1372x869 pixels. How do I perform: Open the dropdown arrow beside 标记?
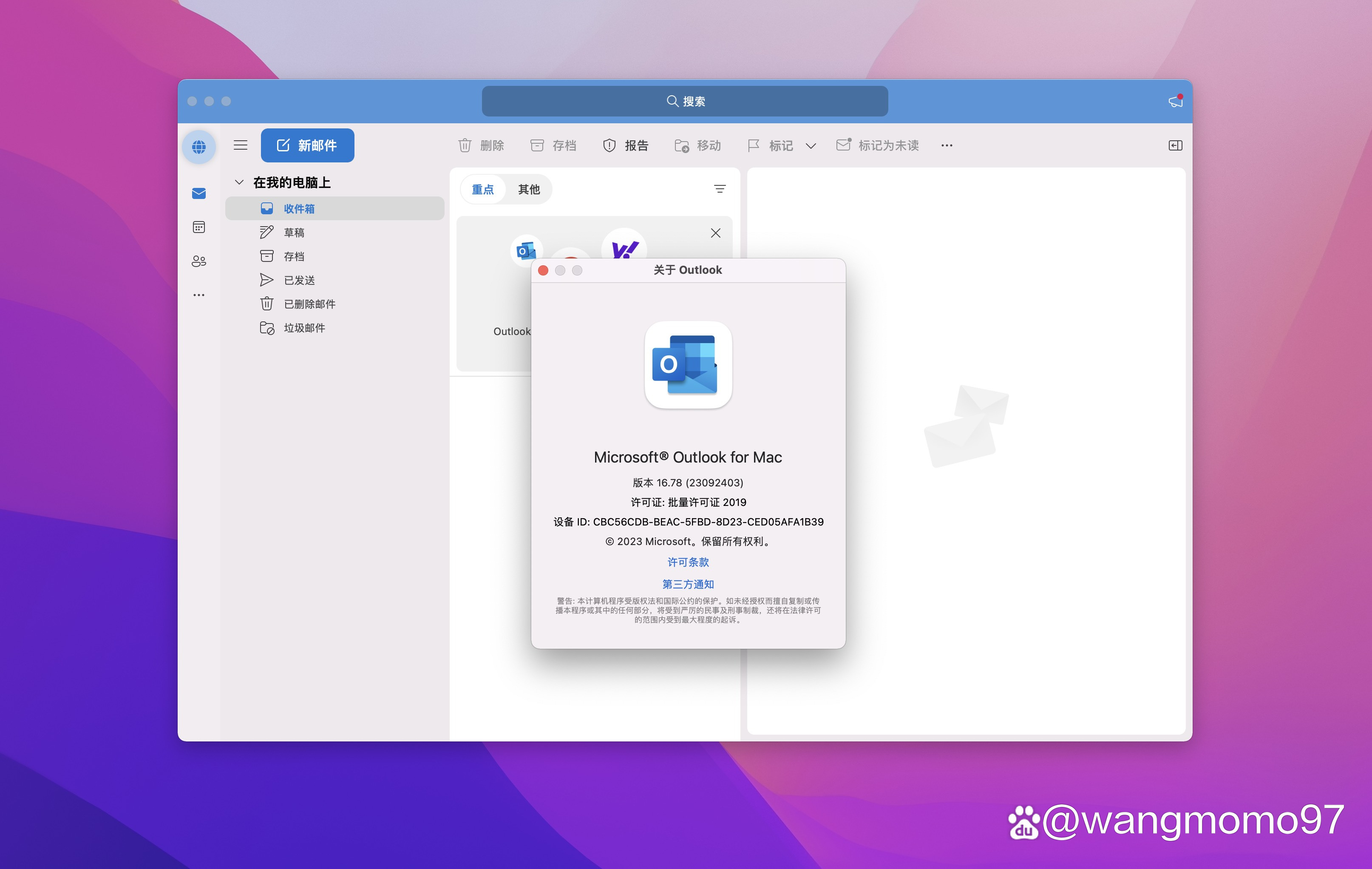coord(811,146)
